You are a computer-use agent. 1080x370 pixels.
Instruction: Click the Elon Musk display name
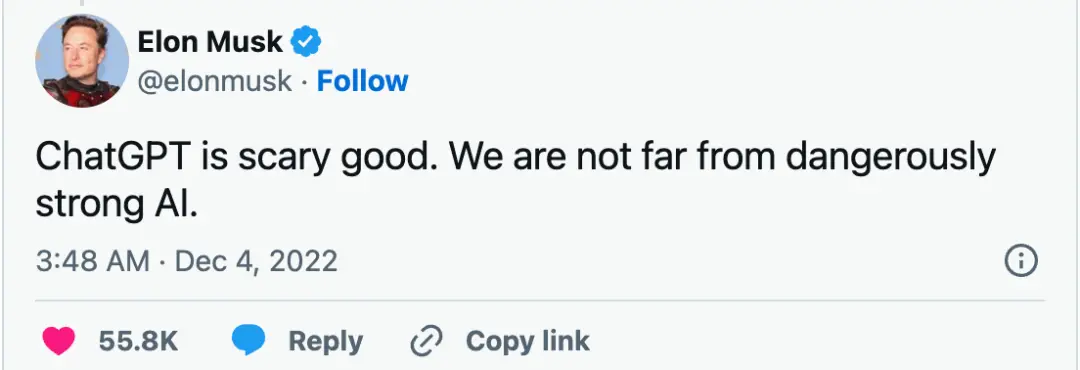(210, 43)
